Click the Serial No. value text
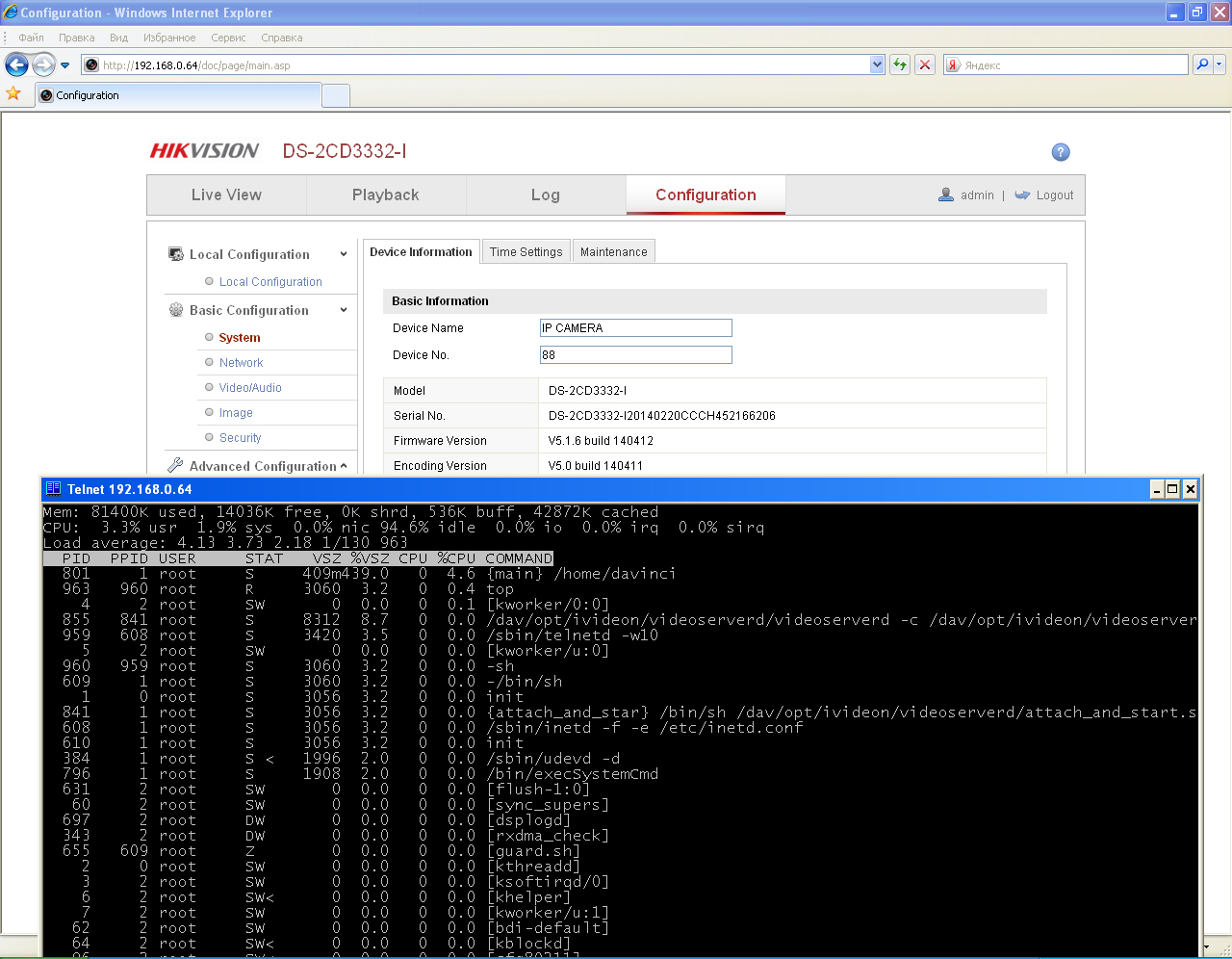 pyautogui.click(x=662, y=416)
